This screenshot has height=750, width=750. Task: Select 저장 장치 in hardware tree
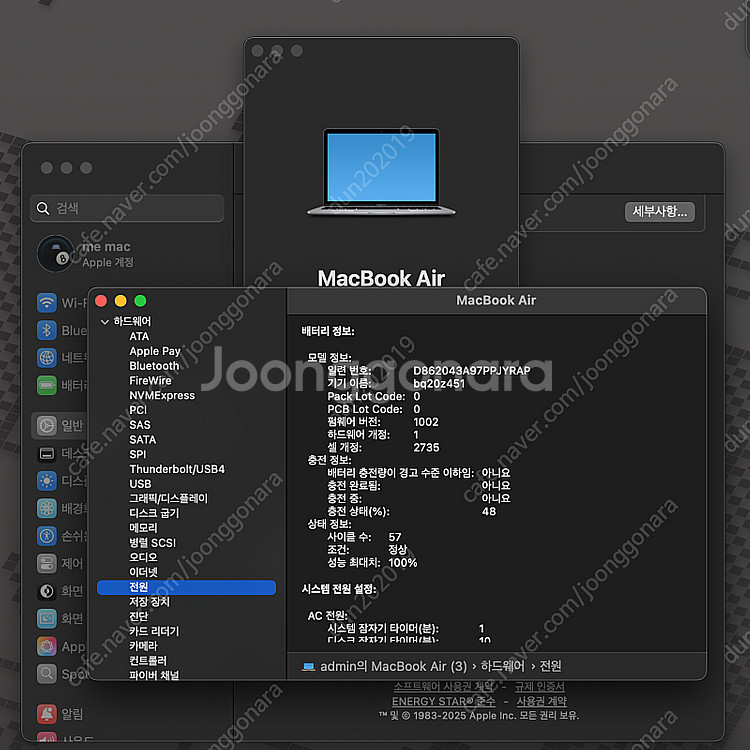(149, 602)
